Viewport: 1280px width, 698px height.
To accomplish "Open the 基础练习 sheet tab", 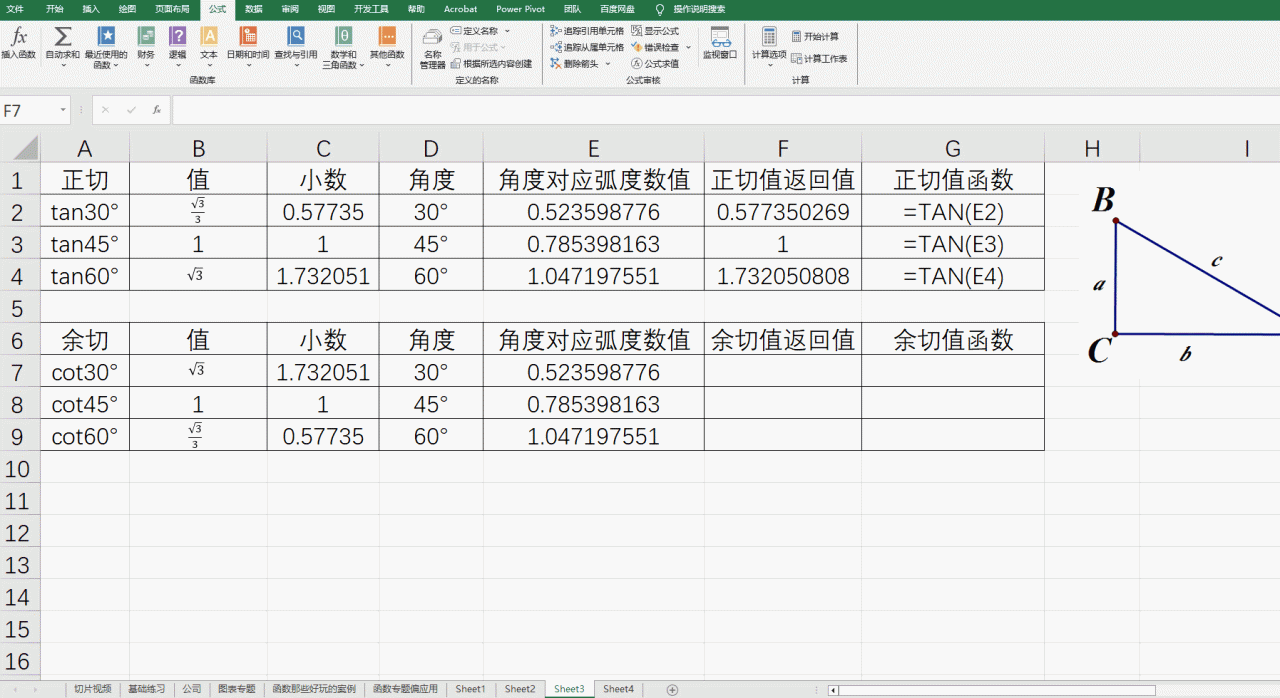I will click(x=147, y=689).
